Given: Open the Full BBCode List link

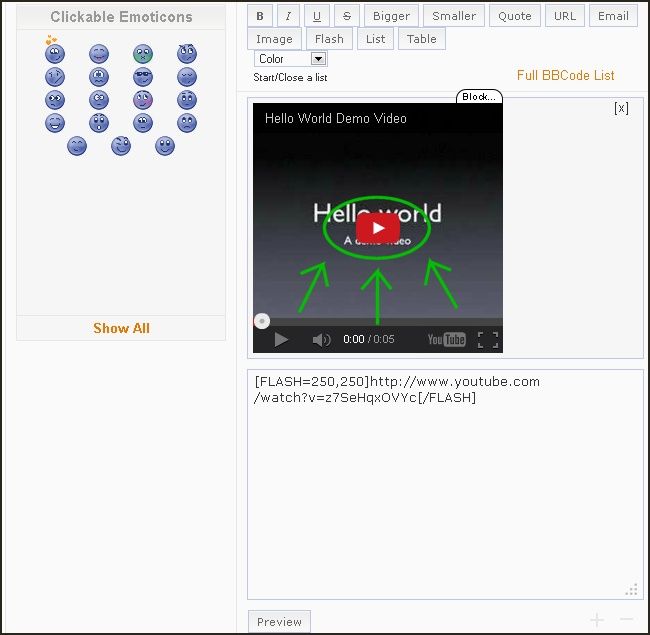Looking at the screenshot, I should [x=565, y=76].
